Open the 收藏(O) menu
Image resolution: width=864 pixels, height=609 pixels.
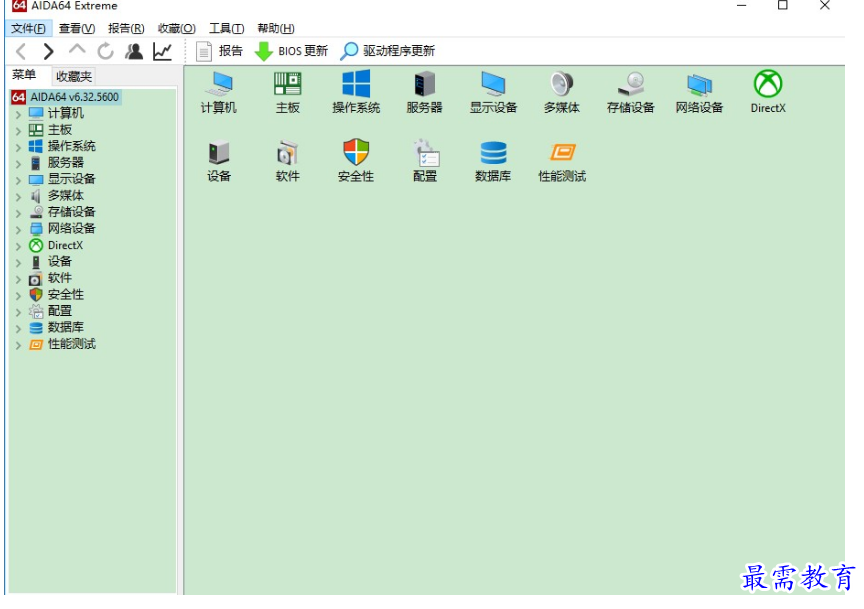click(176, 28)
